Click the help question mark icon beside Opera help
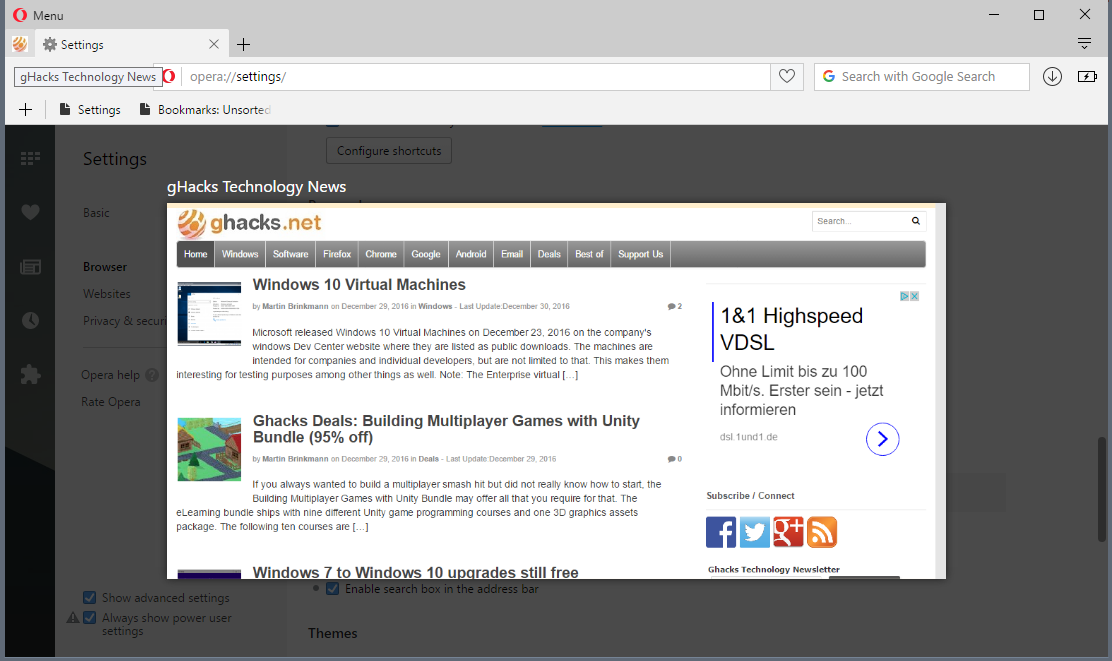The width and height of the screenshot is (1112, 661). coord(152,374)
